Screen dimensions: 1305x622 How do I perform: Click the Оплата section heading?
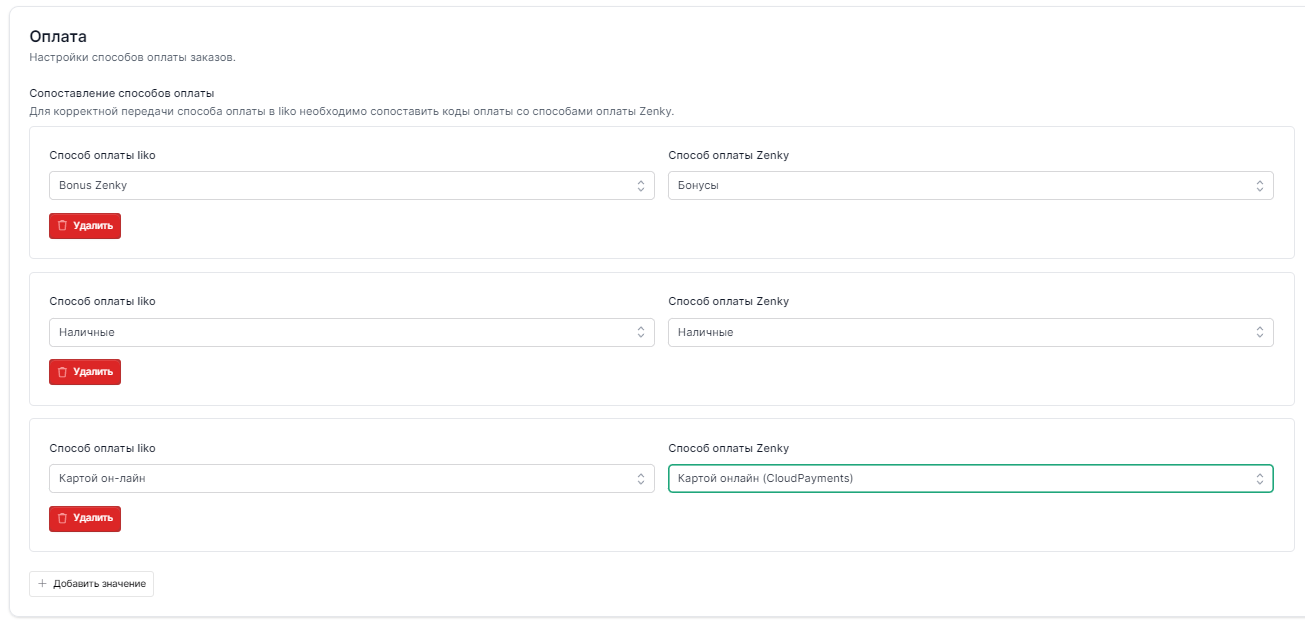point(58,37)
